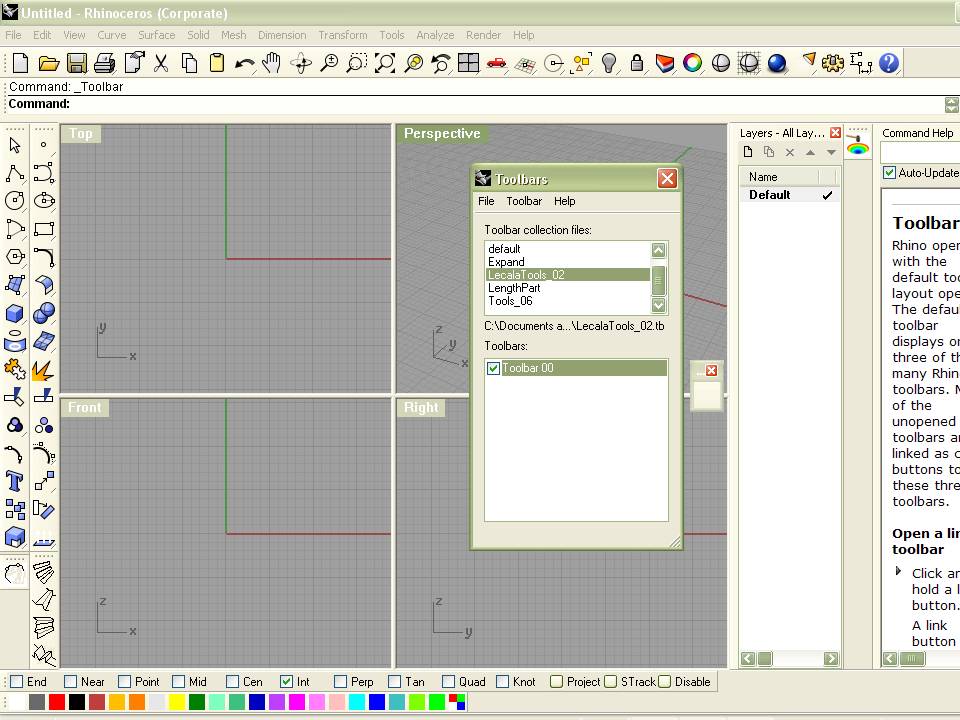Click the Zoom Extents icon
The height and width of the screenshot is (720, 960).
pos(385,63)
